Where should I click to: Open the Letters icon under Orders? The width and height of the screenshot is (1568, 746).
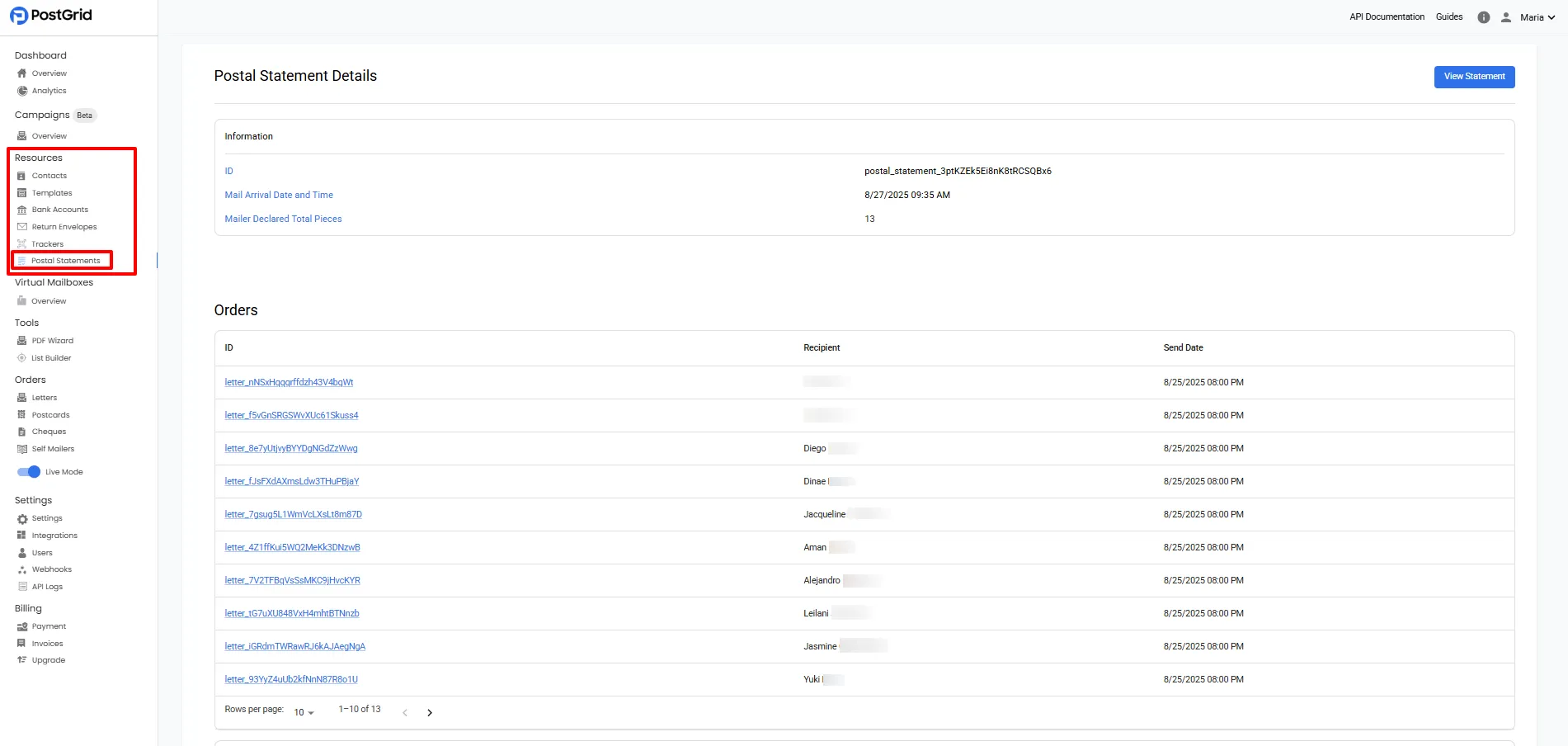pos(22,397)
